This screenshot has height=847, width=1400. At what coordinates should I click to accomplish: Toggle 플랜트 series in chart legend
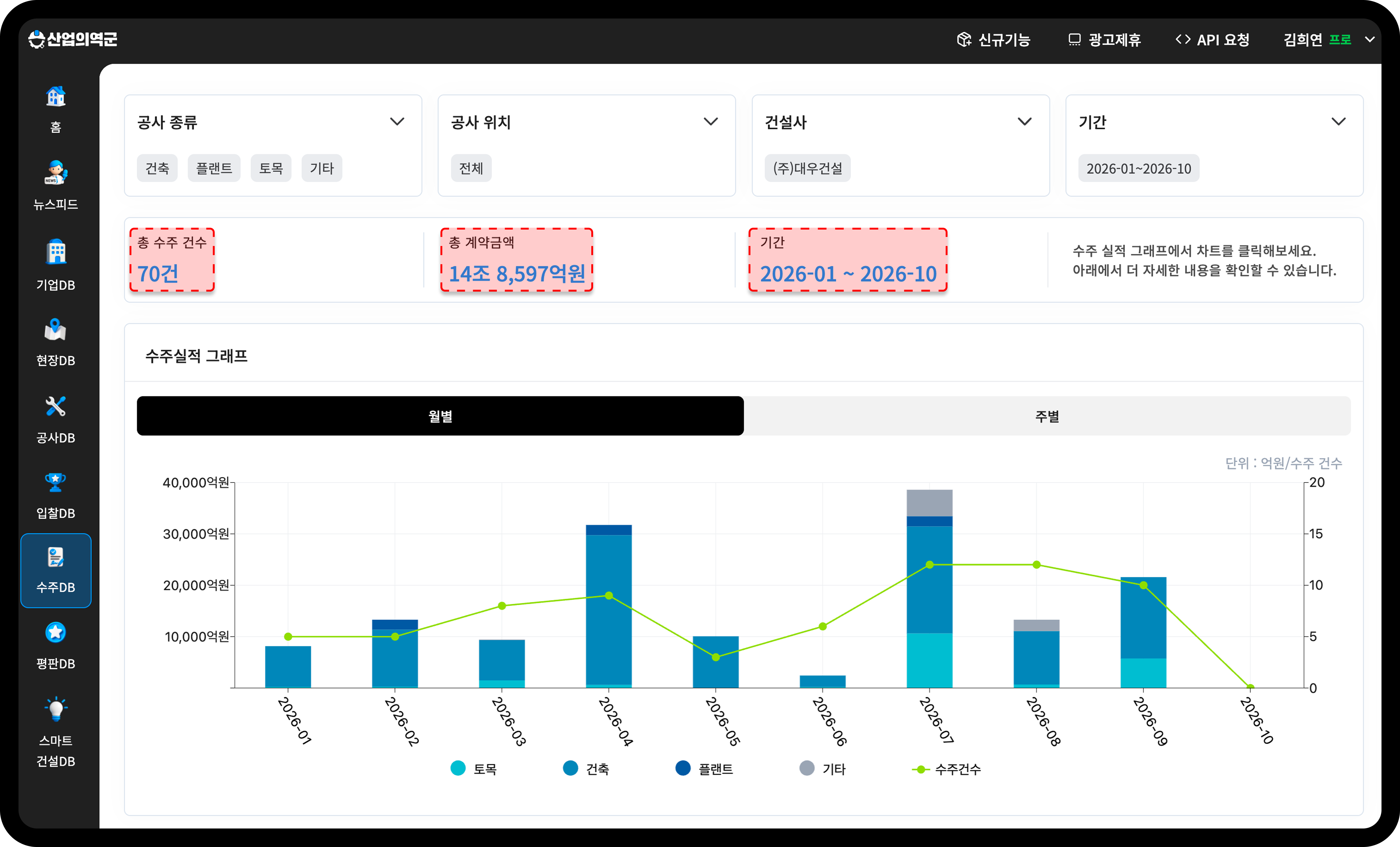pos(704,769)
